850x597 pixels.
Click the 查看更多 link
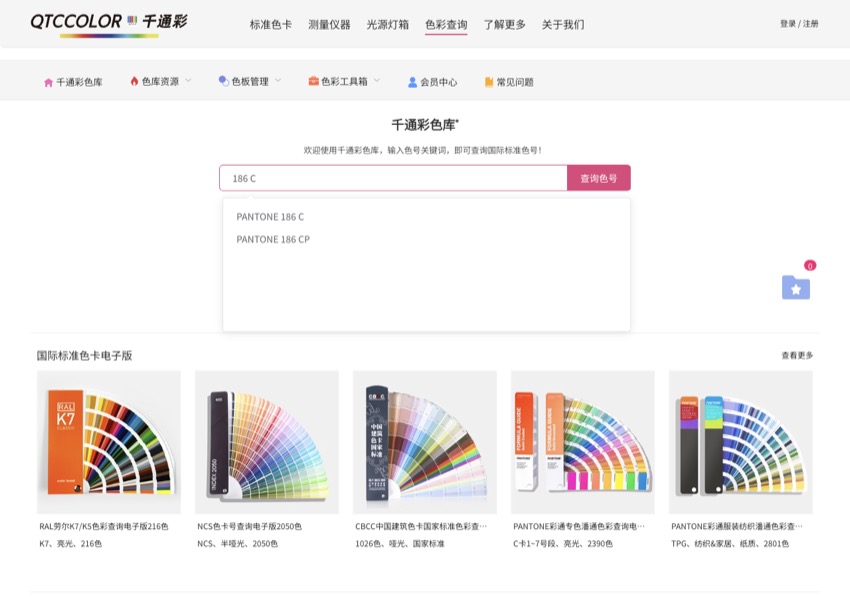797,355
